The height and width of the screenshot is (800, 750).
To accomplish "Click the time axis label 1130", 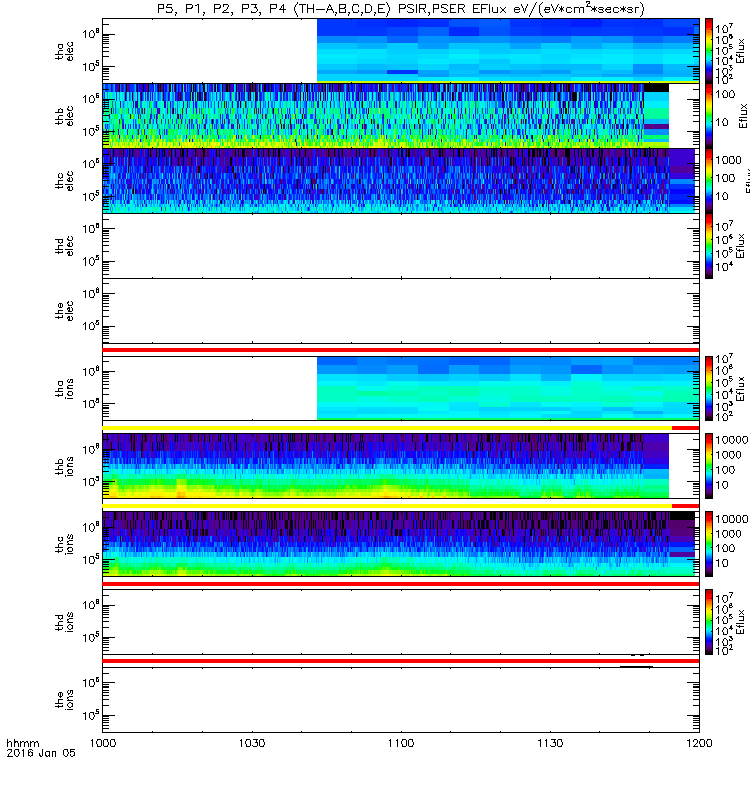I will tap(550, 743).
